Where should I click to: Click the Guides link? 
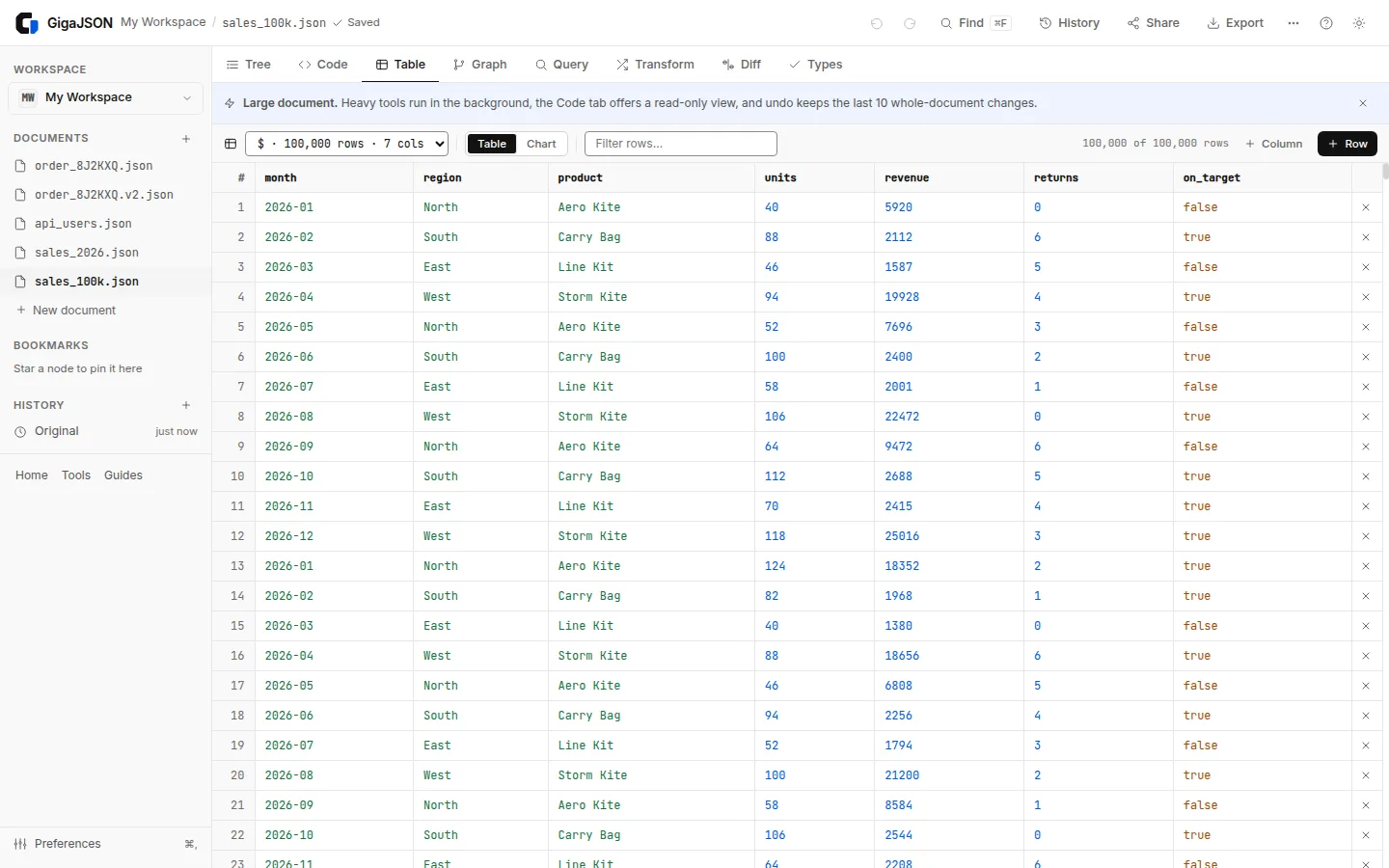pyautogui.click(x=123, y=475)
